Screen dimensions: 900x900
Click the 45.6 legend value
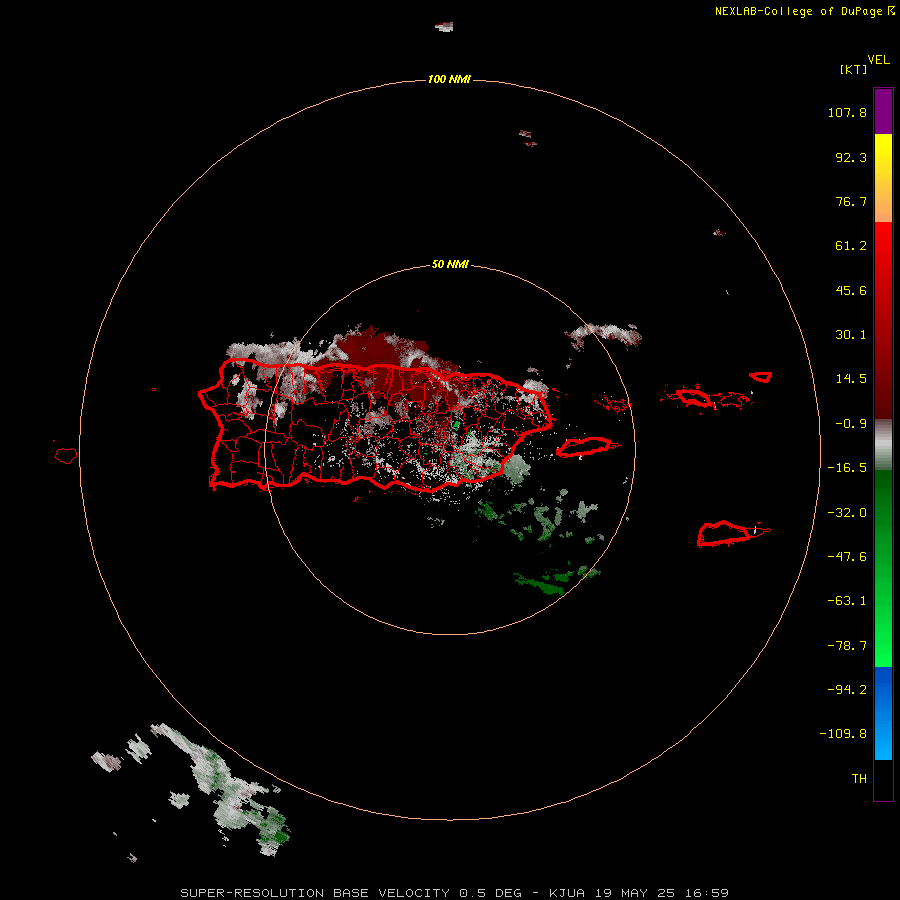point(851,290)
